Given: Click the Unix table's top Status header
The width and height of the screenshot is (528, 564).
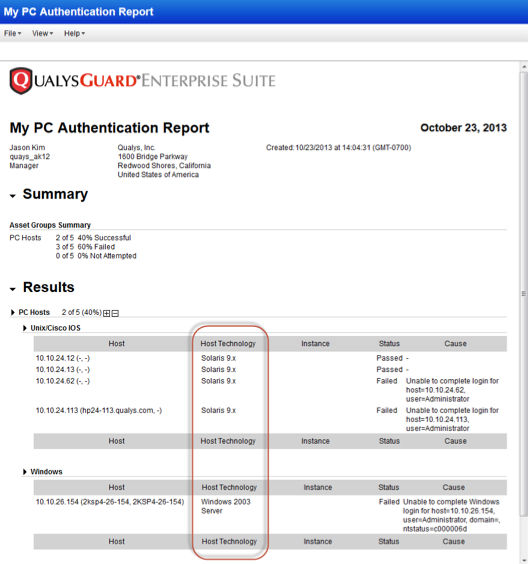Looking at the screenshot, I should 389,344.
